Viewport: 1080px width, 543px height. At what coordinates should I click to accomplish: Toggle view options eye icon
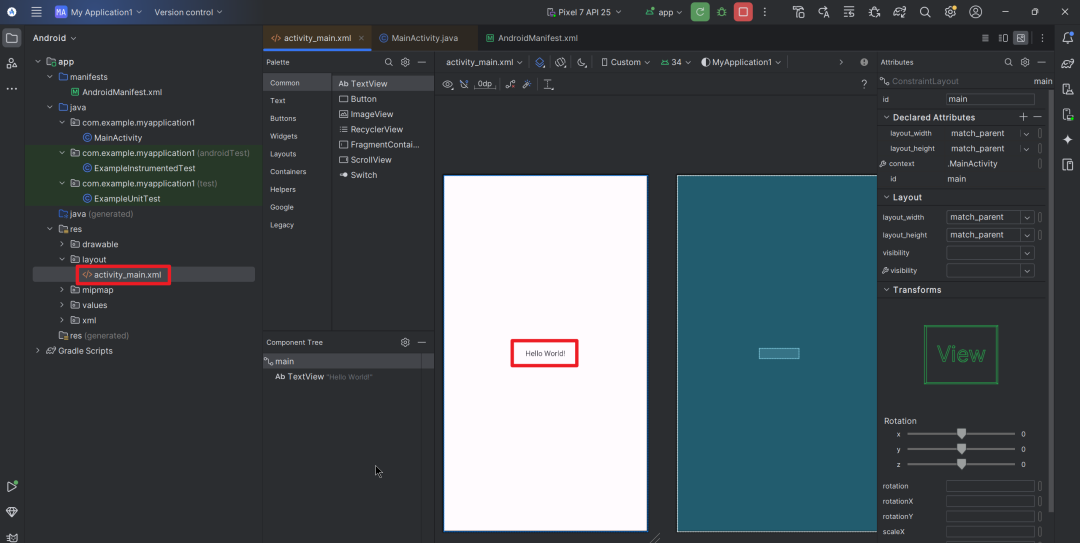(x=447, y=84)
